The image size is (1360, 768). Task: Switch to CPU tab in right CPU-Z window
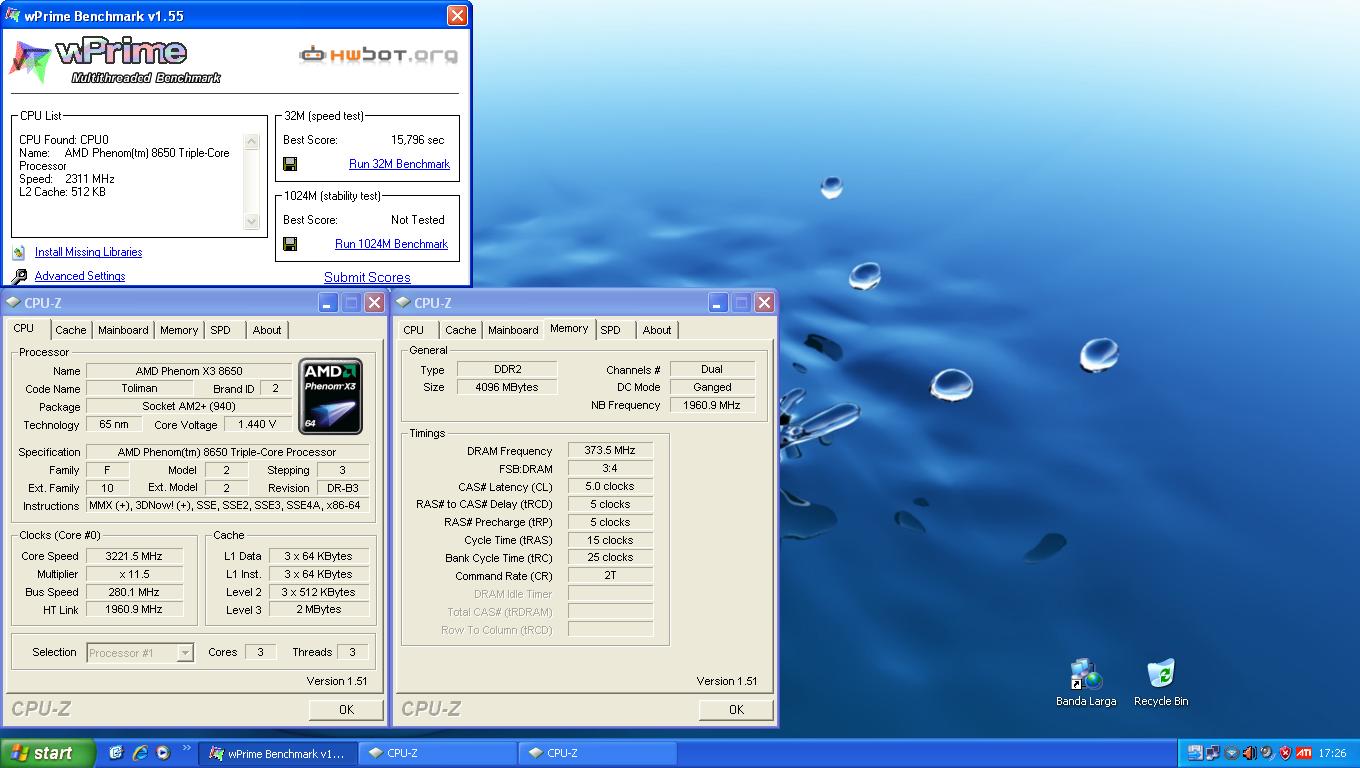414,330
